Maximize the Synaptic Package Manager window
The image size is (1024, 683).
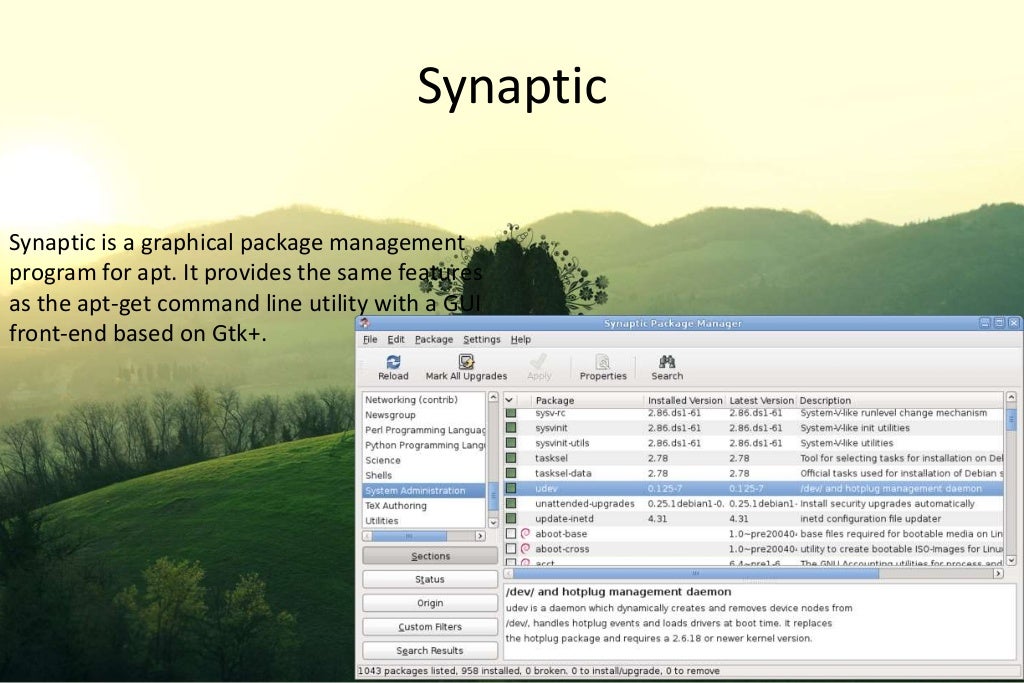click(999, 323)
